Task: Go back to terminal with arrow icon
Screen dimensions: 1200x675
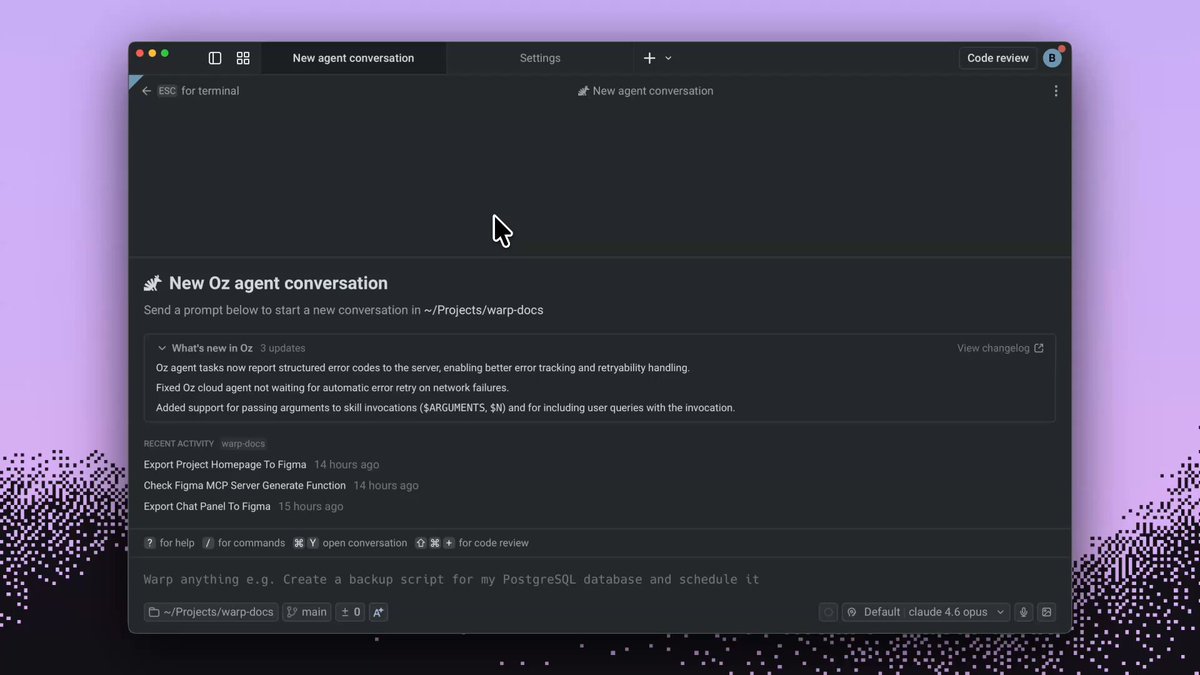Action: pyautogui.click(x=147, y=91)
